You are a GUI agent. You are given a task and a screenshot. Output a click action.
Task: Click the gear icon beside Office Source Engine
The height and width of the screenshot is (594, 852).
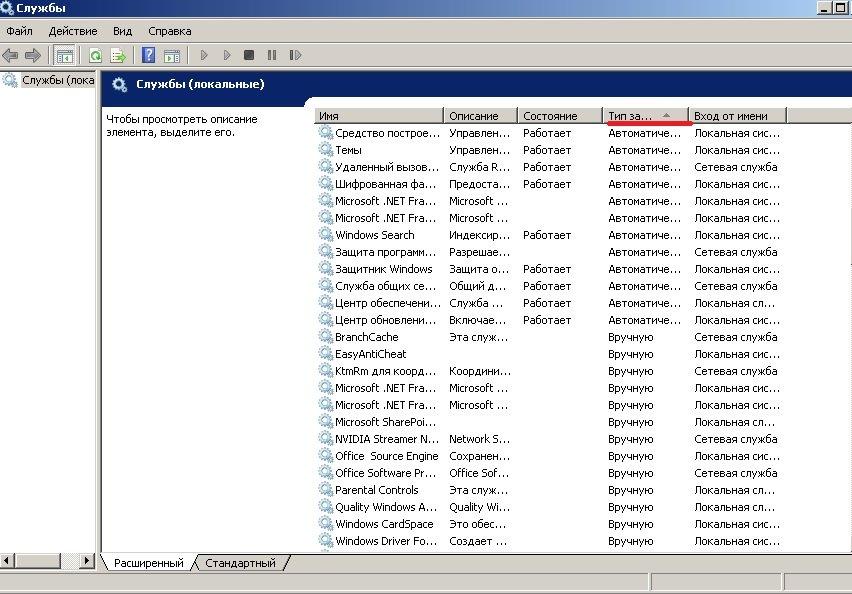coord(325,455)
